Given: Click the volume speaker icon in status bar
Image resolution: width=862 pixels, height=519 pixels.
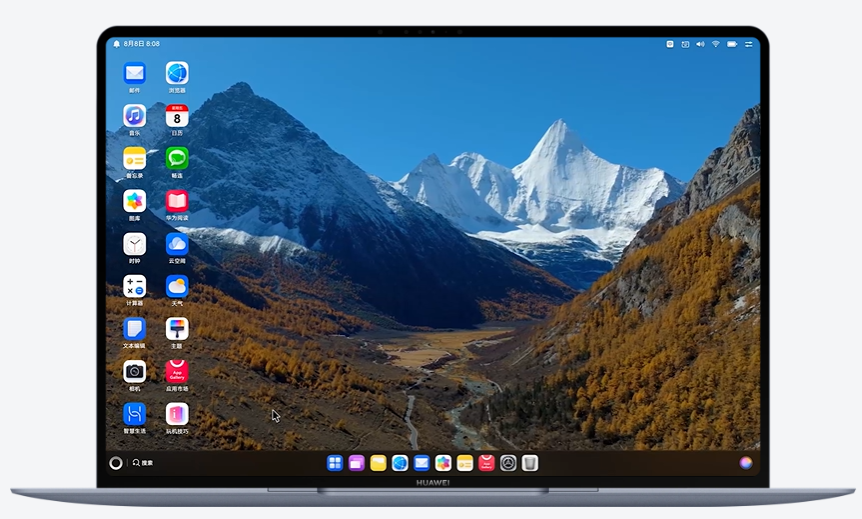Looking at the screenshot, I should tap(700, 44).
